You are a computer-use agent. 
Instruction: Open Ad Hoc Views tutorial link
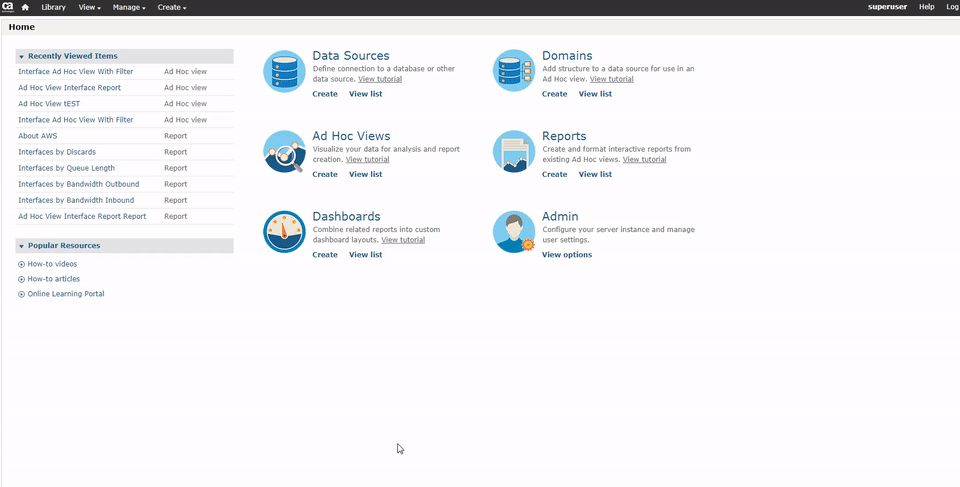click(367, 159)
